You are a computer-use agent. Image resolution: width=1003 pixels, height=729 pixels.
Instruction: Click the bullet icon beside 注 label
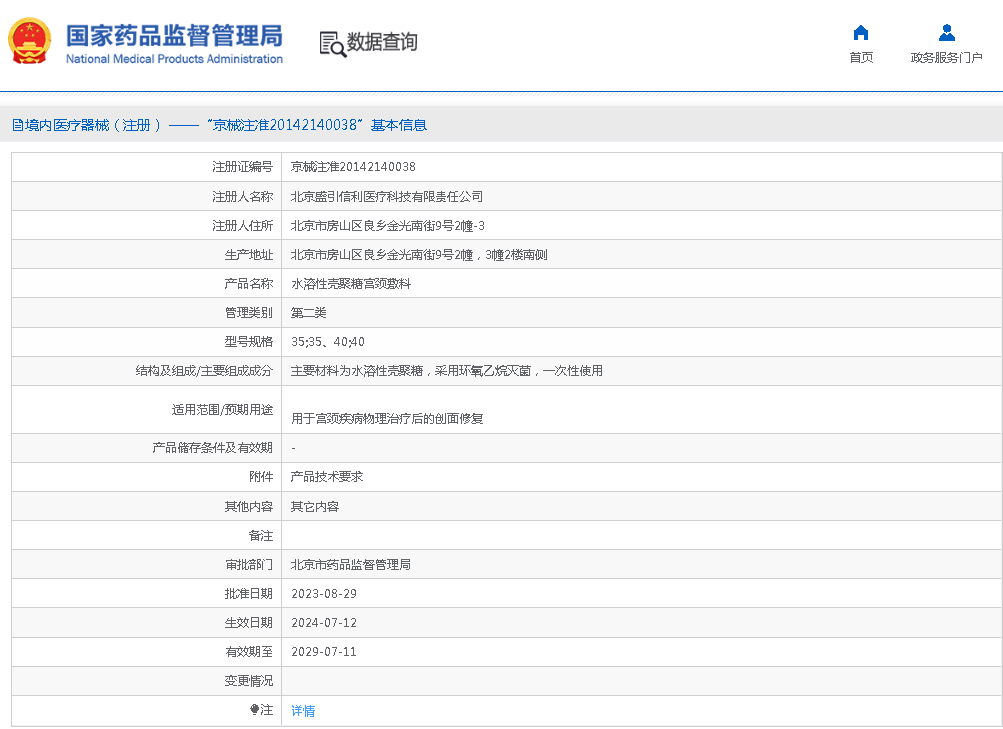click(254, 710)
